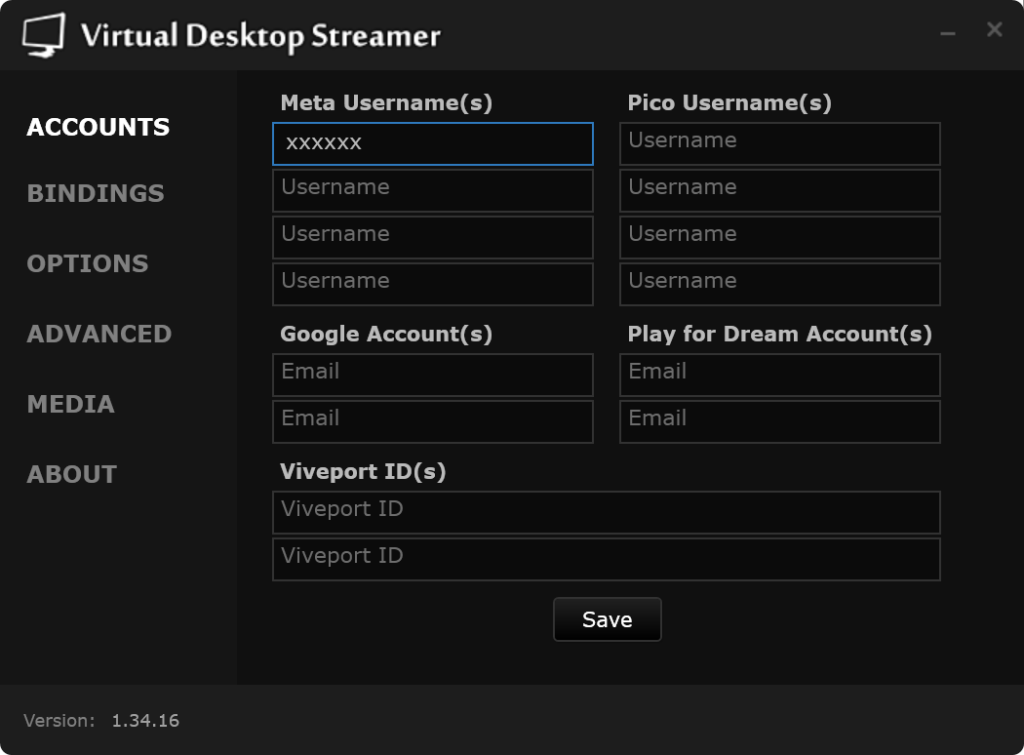Select the first Play for Dream email field
Image resolution: width=1024 pixels, height=755 pixels.
[x=779, y=375]
